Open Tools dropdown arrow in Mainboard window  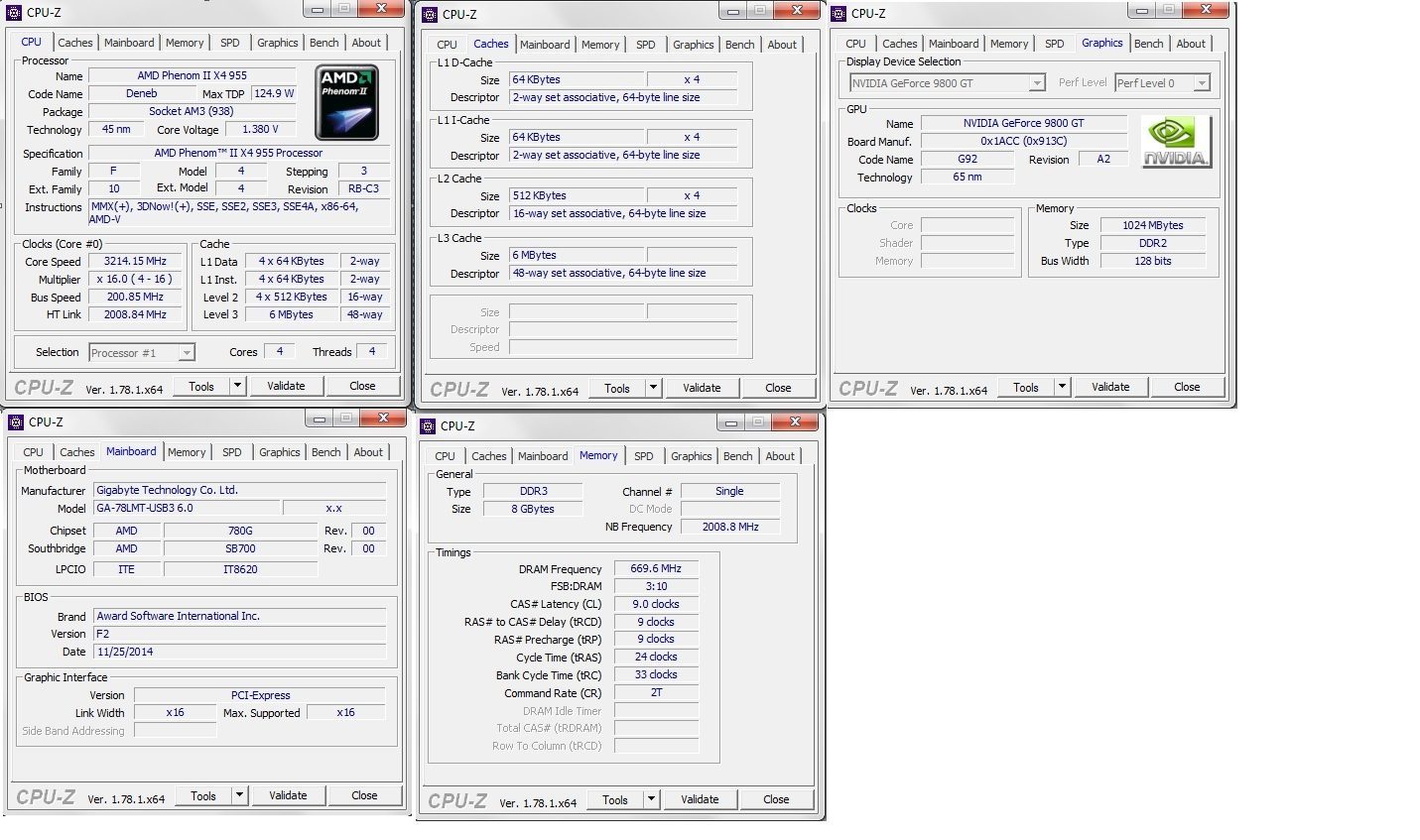click(x=240, y=795)
